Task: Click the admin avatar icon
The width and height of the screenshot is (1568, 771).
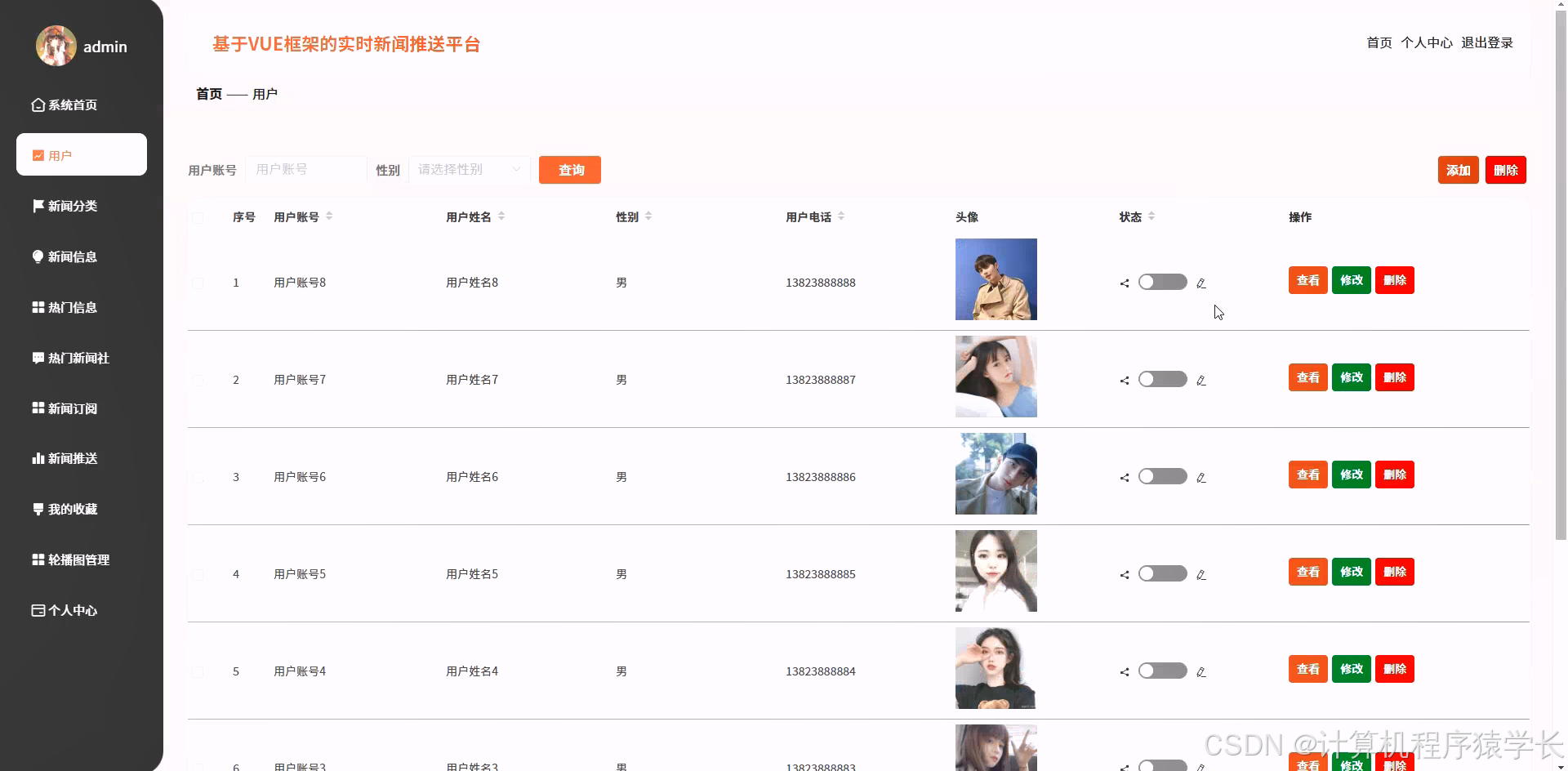Action: [55, 46]
